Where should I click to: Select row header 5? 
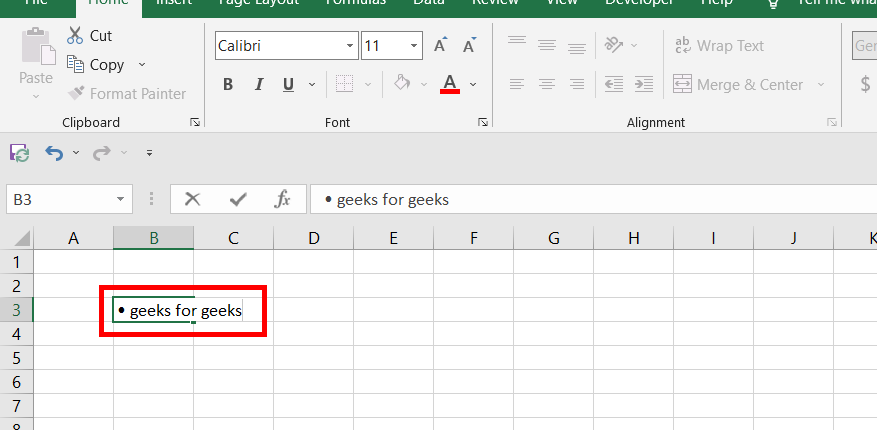16,358
